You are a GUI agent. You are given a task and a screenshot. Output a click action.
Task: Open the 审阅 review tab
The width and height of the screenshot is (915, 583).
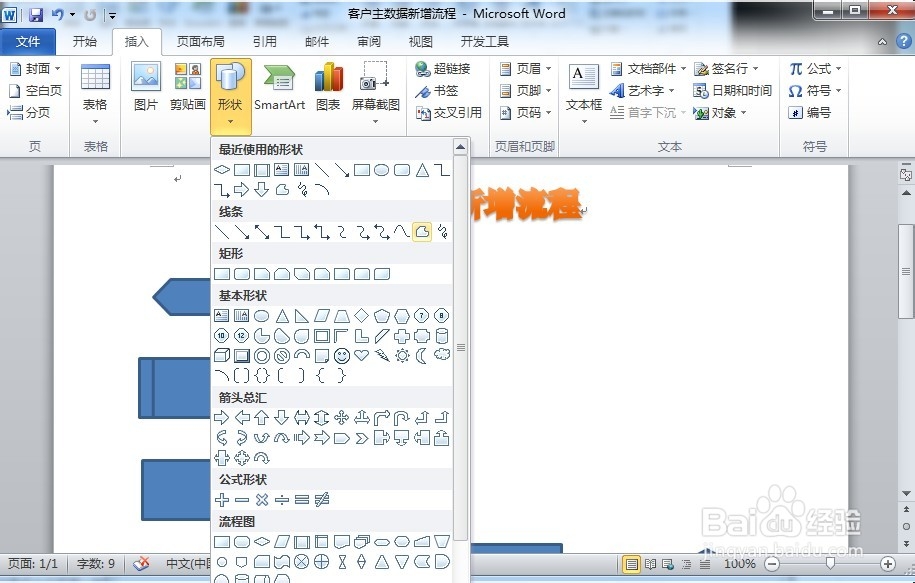coord(368,41)
